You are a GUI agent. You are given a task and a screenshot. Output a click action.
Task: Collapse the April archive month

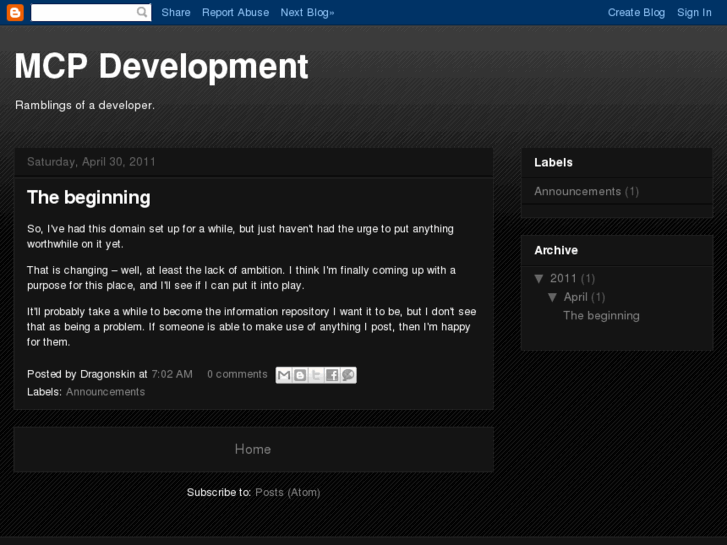tap(552, 297)
